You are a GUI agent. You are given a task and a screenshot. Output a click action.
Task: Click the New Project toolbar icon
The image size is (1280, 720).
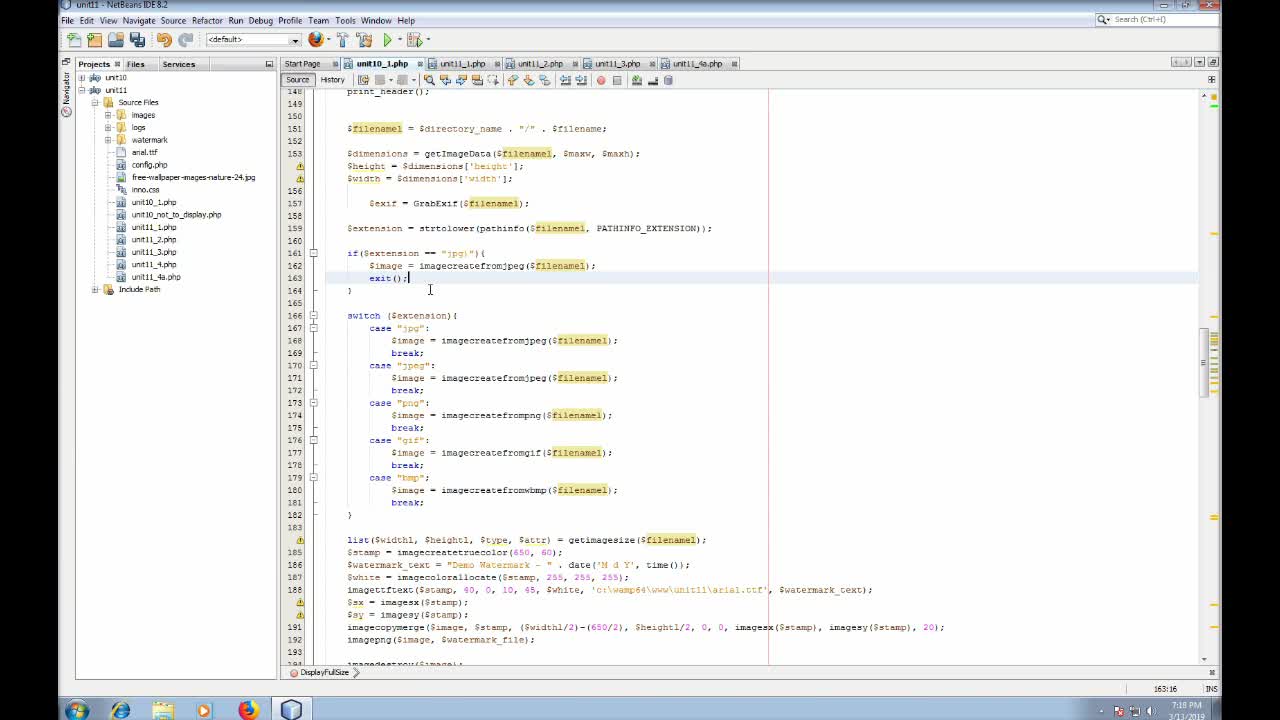(x=94, y=40)
